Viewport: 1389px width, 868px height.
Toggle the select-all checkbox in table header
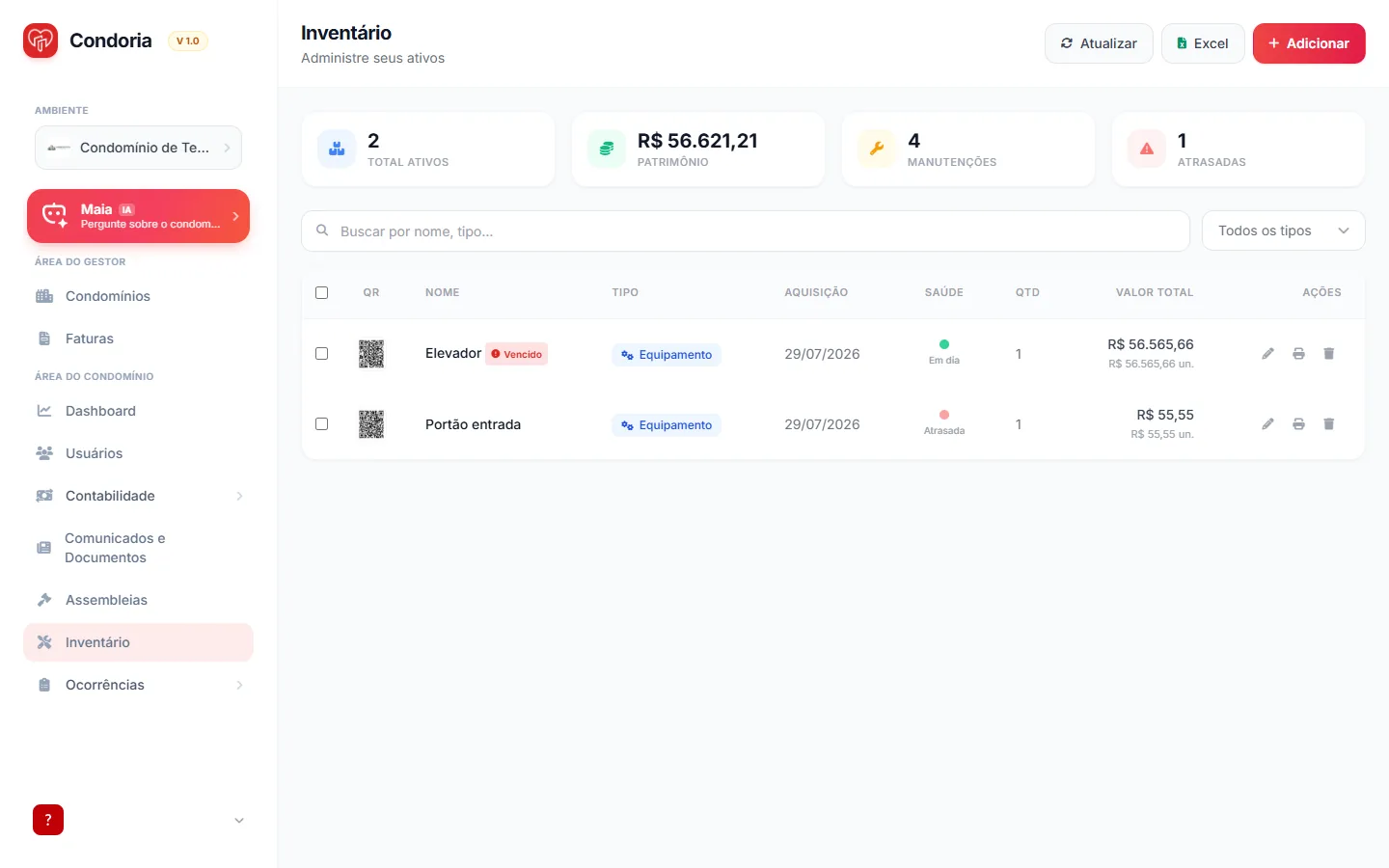click(x=322, y=292)
